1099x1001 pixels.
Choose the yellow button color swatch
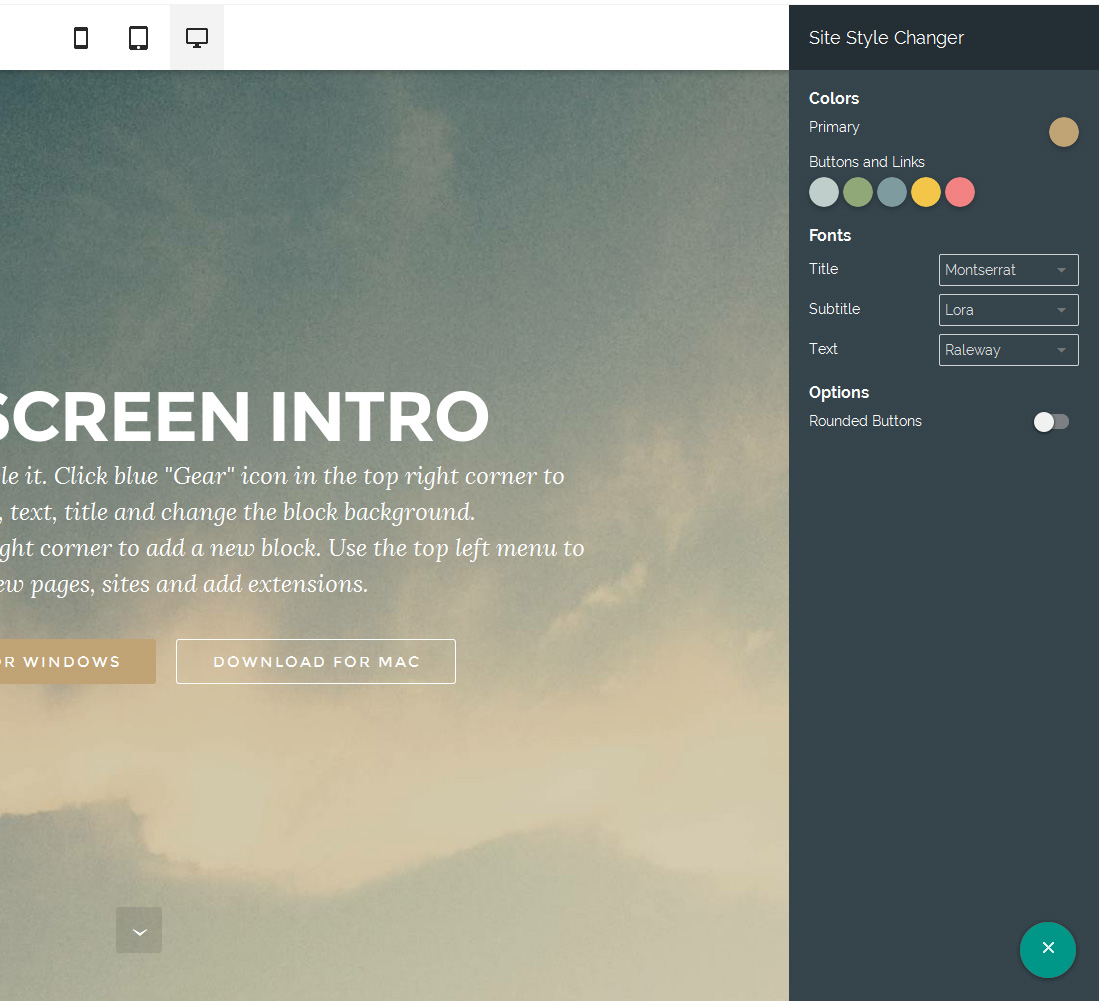[x=926, y=192]
